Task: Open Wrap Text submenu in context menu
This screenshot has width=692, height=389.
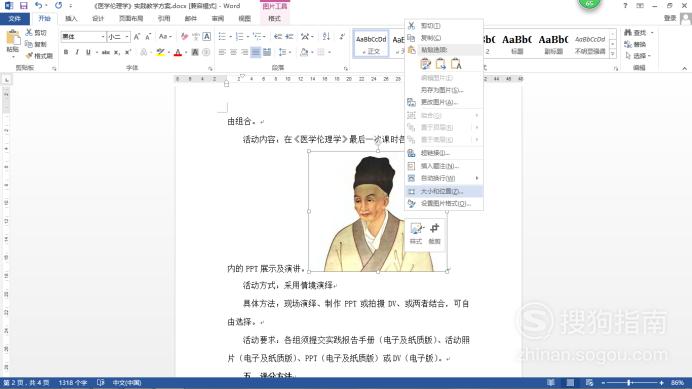Action: 444,178
